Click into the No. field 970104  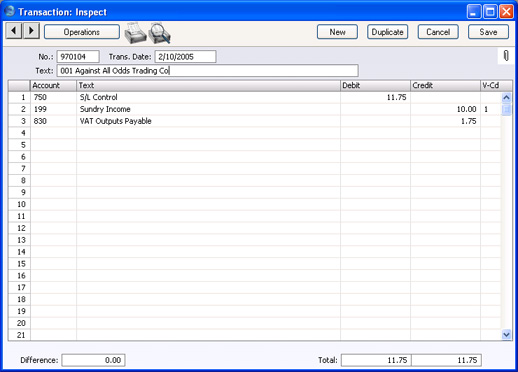click(78, 57)
